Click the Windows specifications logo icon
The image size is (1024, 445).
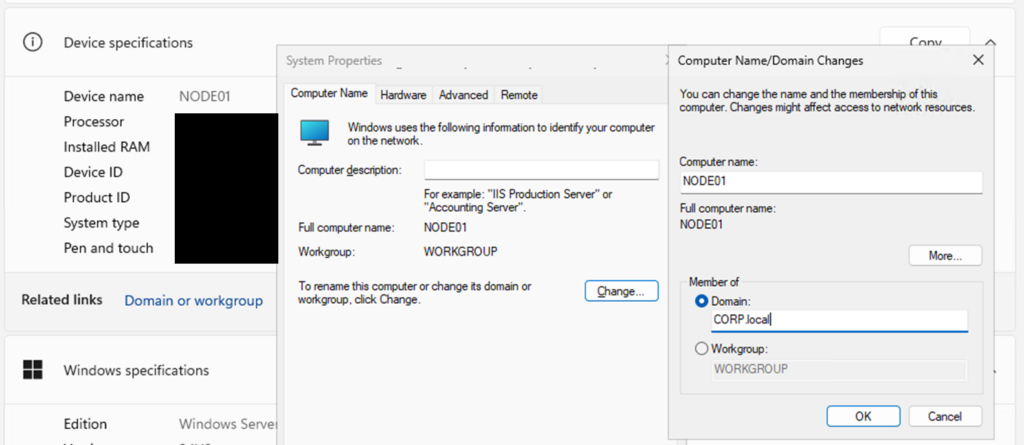34,370
